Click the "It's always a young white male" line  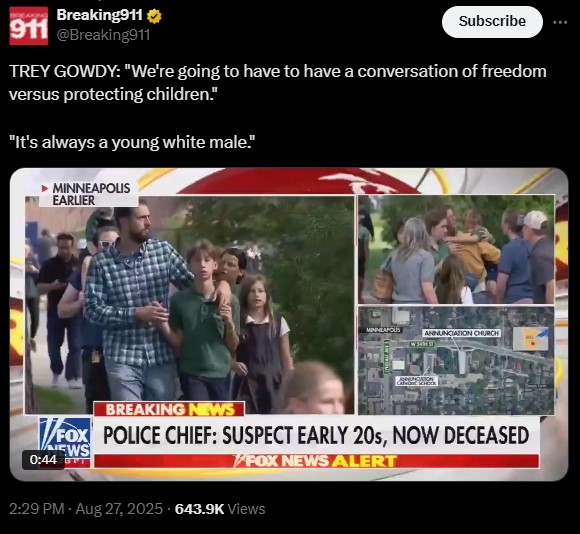[x=132, y=142]
